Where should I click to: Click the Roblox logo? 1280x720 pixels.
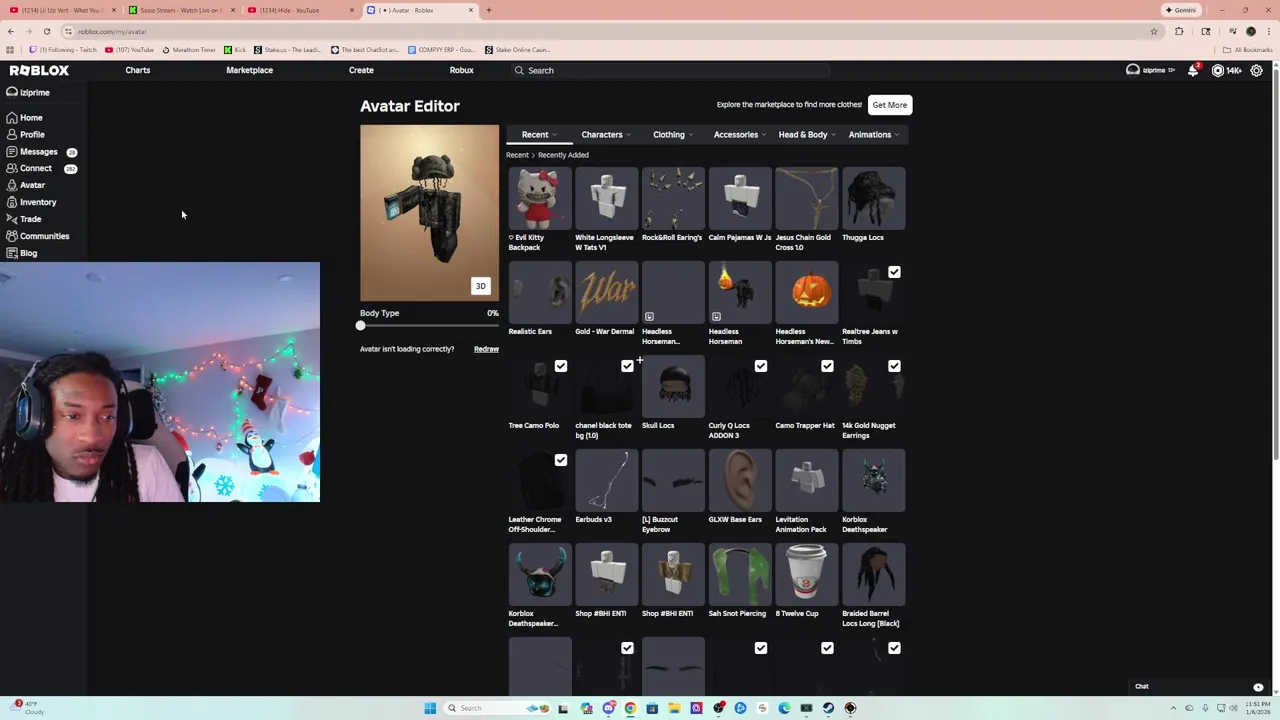[39, 70]
